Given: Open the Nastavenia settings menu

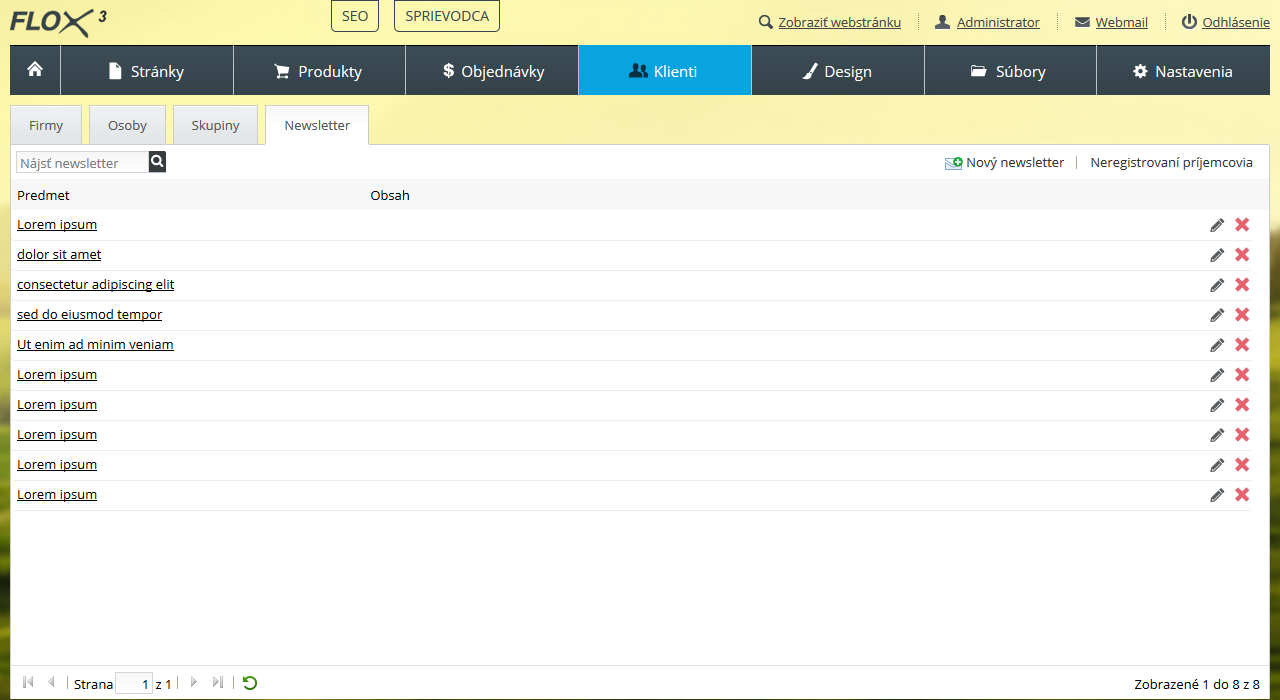Looking at the screenshot, I should coord(1182,71).
